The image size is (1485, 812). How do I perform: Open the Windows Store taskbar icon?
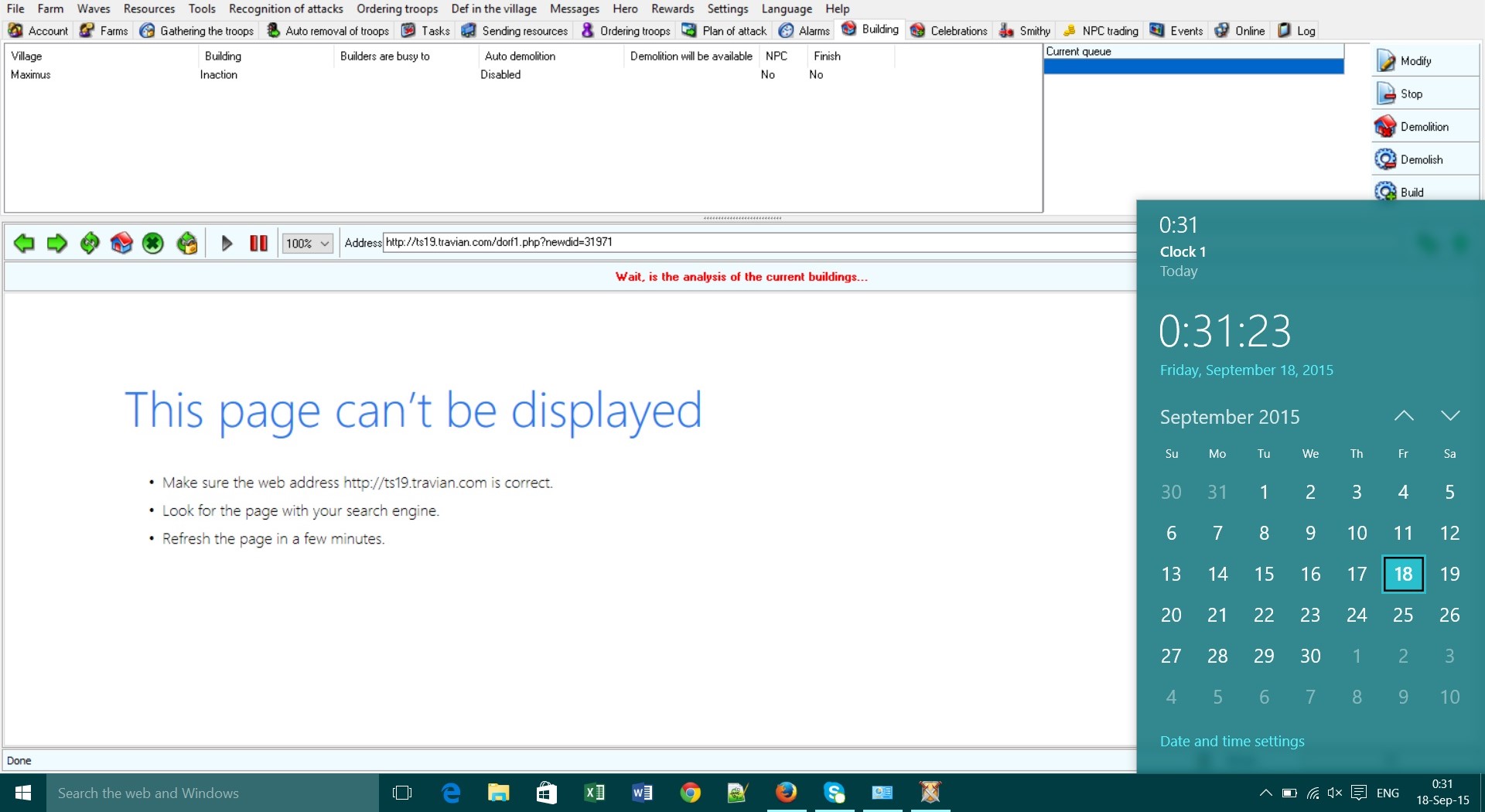point(547,793)
